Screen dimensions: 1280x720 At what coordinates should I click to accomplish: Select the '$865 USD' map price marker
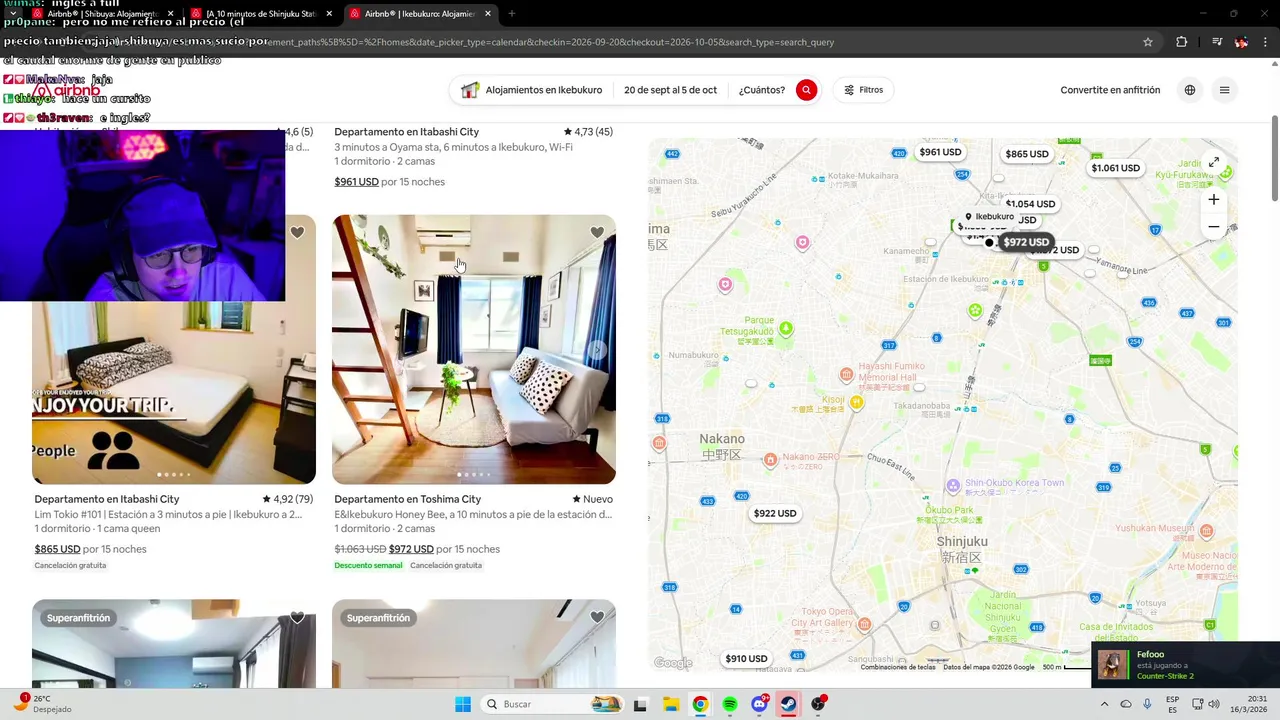pyautogui.click(x=1027, y=154)
